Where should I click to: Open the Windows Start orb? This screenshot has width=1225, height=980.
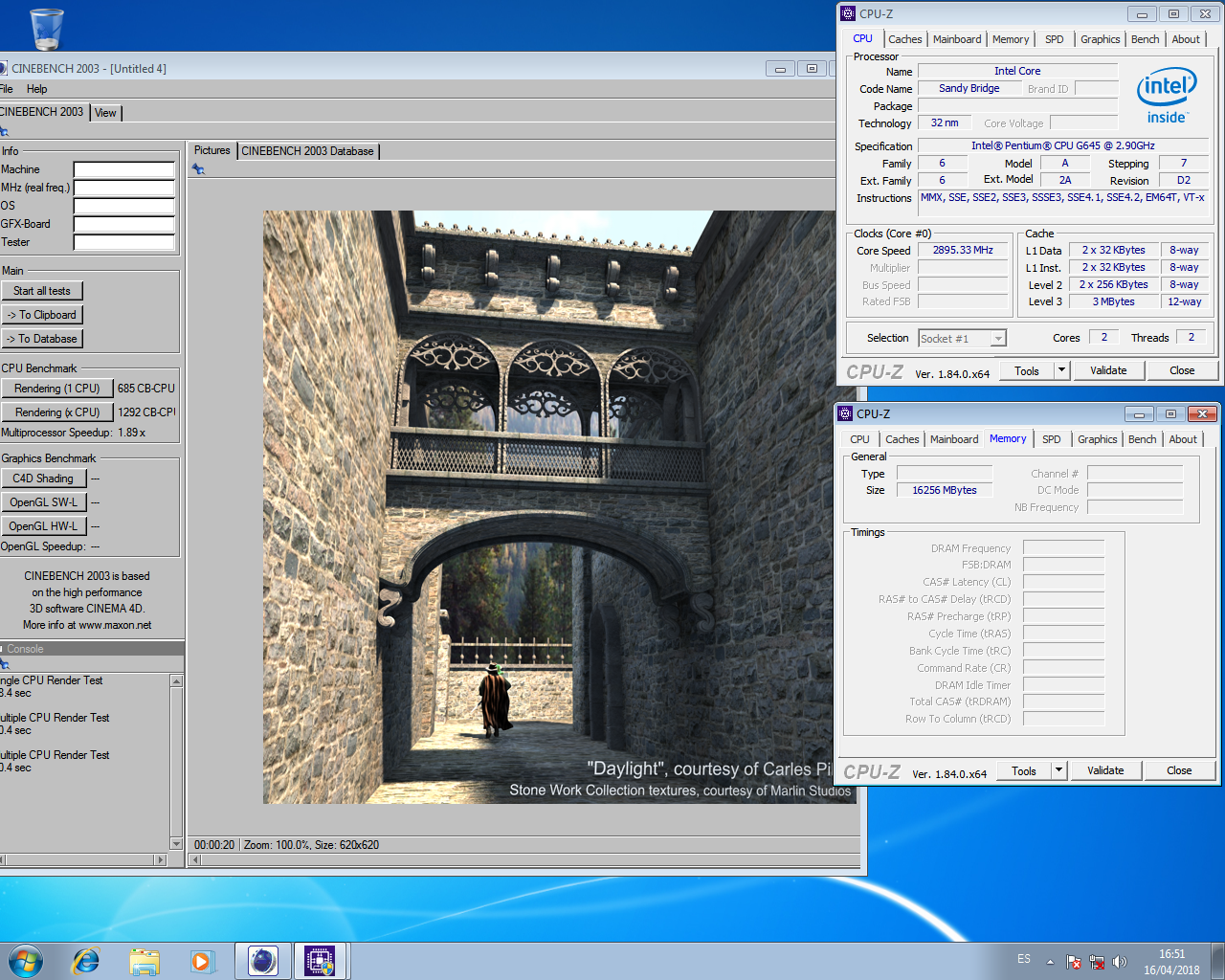[26, 961]
